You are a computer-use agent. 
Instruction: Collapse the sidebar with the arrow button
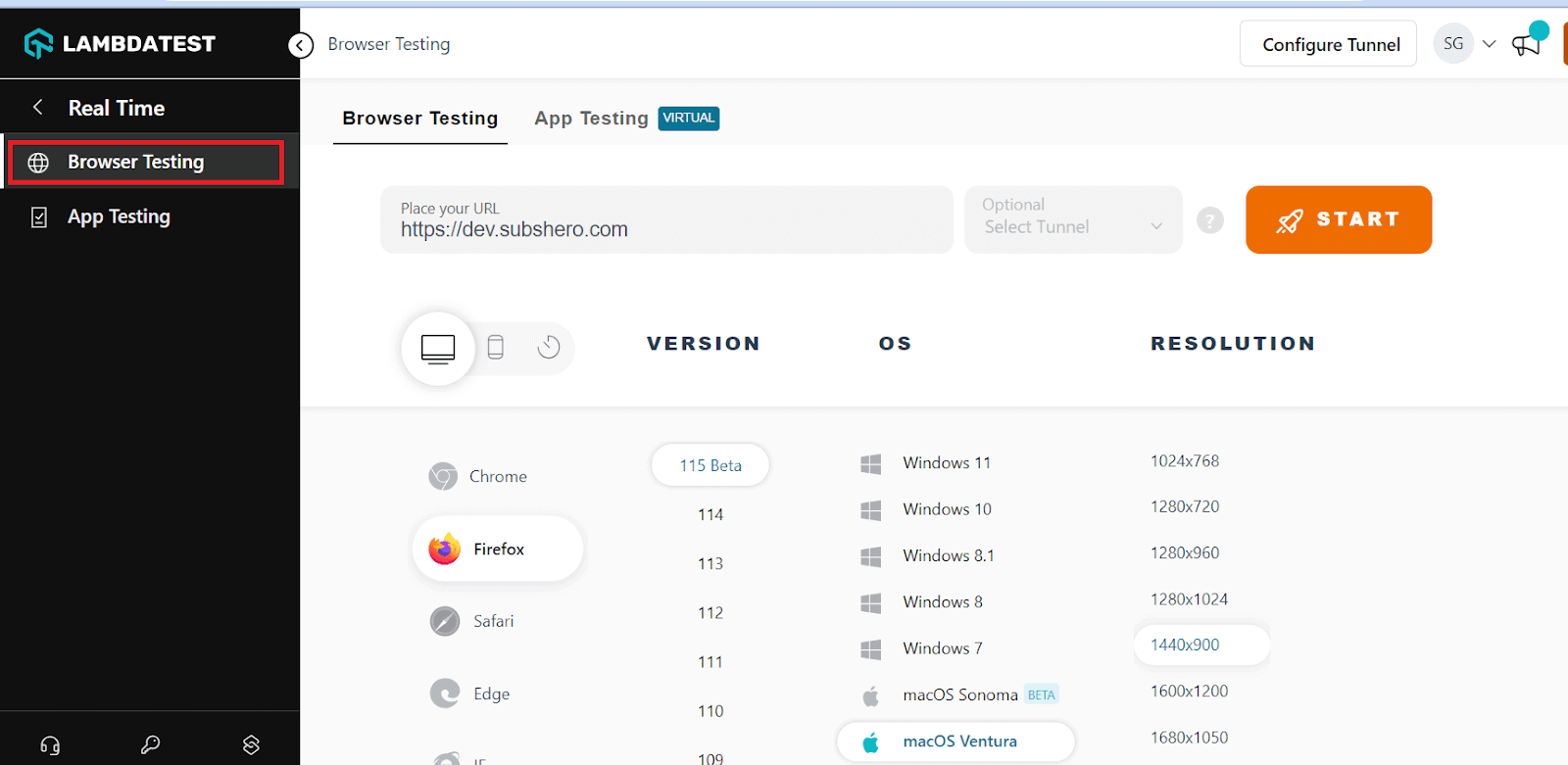point(301,45)
